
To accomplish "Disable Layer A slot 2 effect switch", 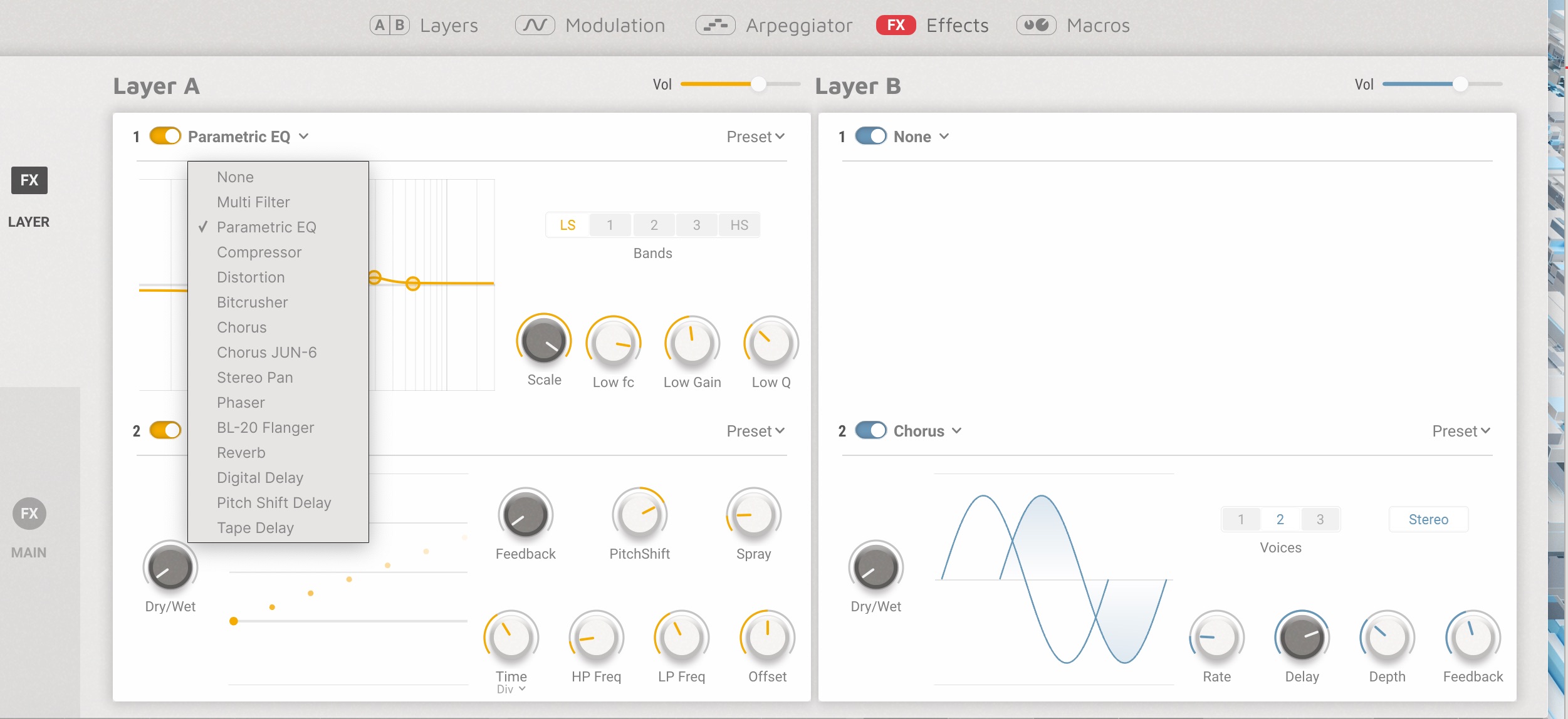I will click(x=165, y=430).
